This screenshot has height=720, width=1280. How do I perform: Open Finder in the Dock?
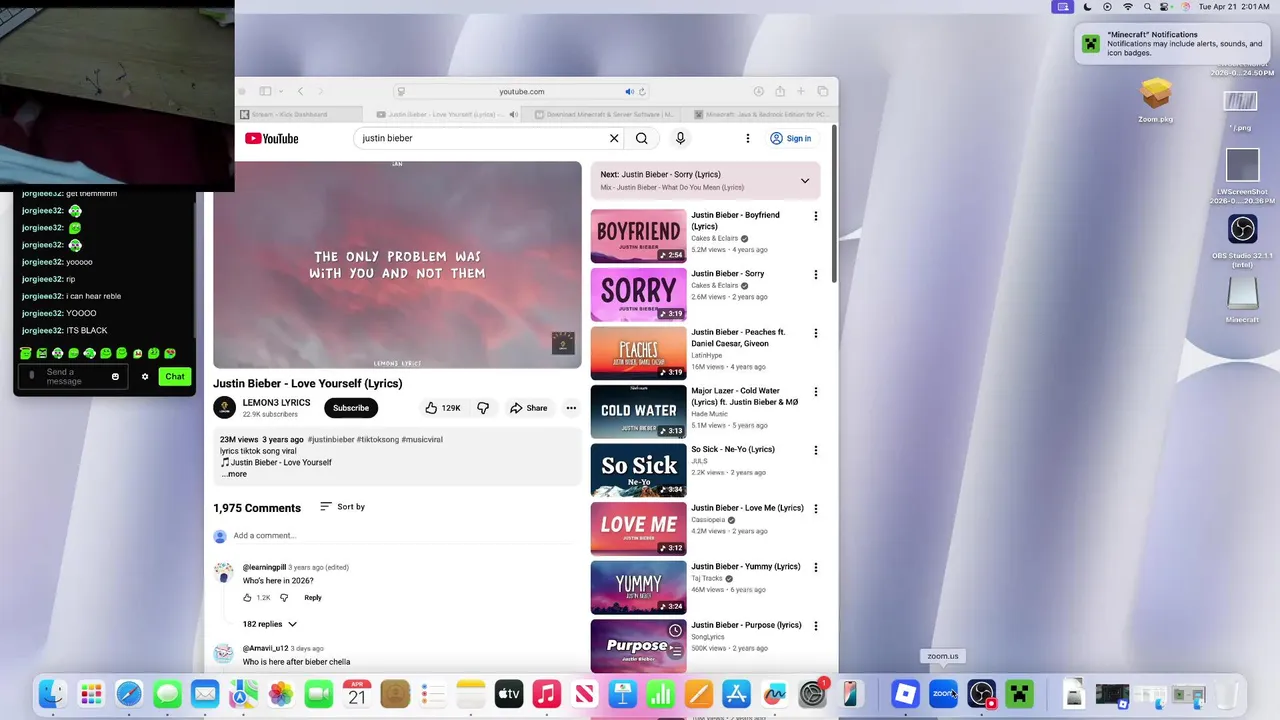pyautogui.click(x=53, y=693)
